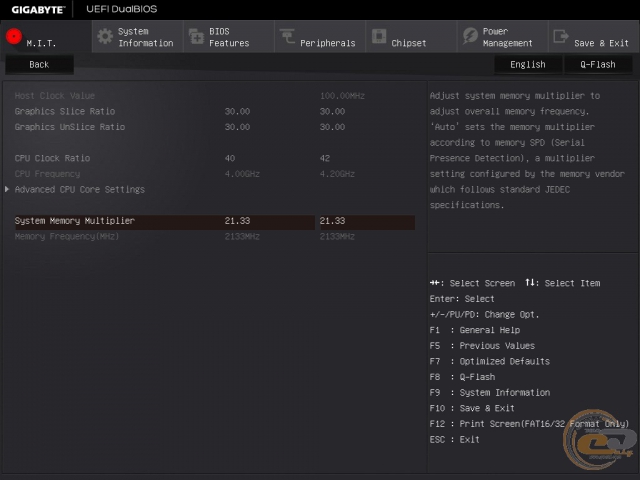Switch to the BIOS Features tab
The width and height of the screenshot is (640, 480).
tap(229, 37)
